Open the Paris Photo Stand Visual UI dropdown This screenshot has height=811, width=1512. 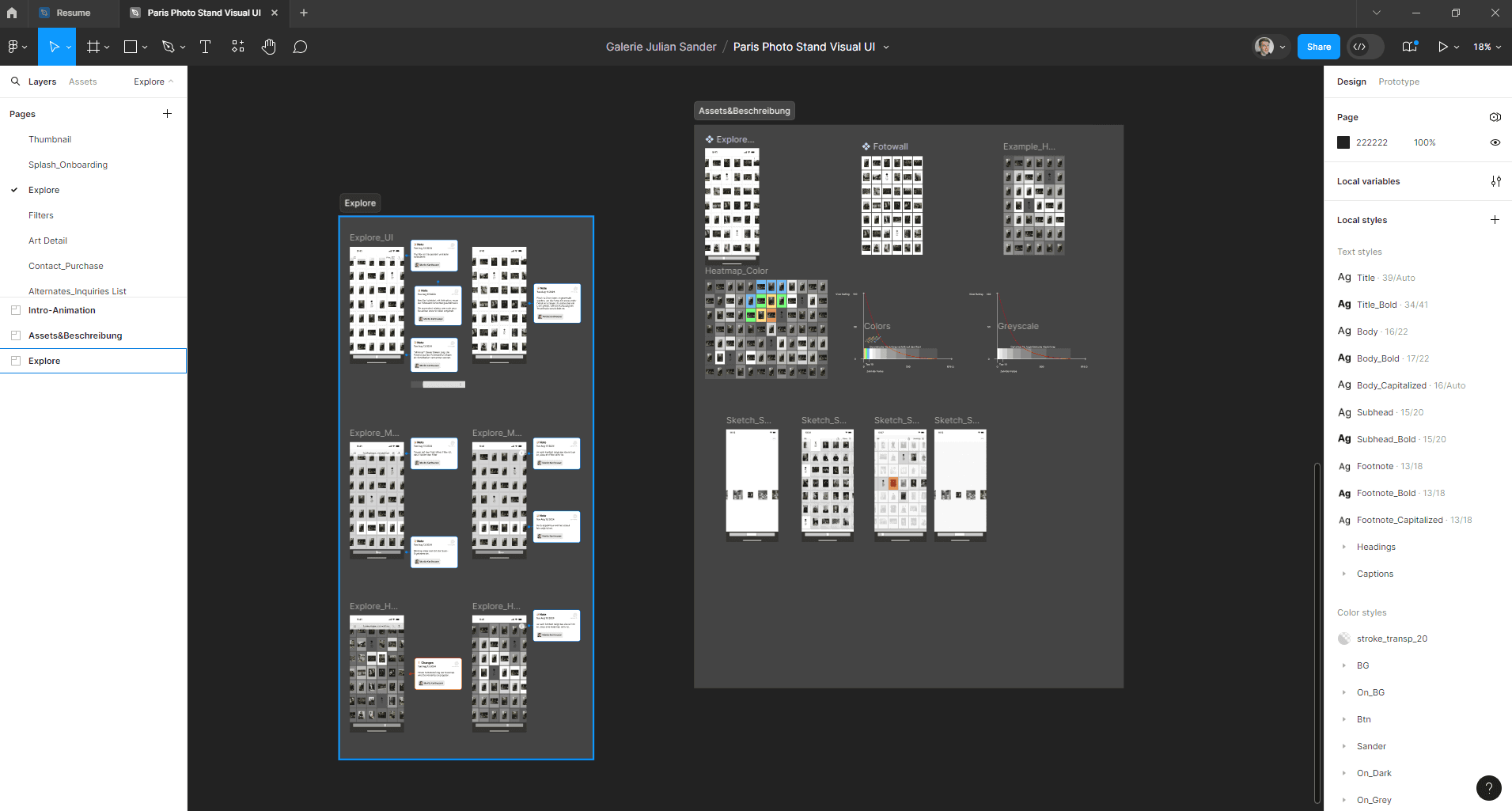click(x=888, y=47)
